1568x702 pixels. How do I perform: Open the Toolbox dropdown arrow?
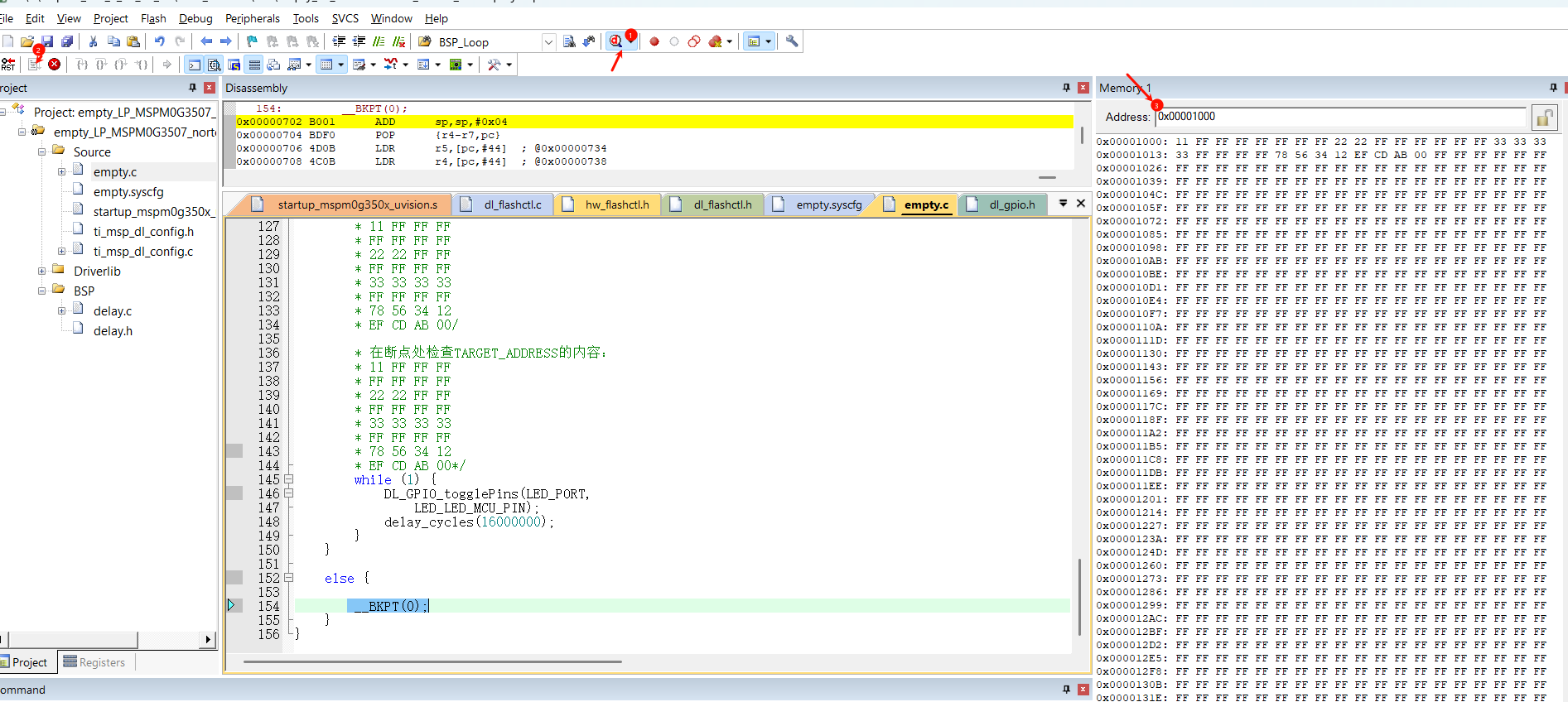[x=509, y=65]
